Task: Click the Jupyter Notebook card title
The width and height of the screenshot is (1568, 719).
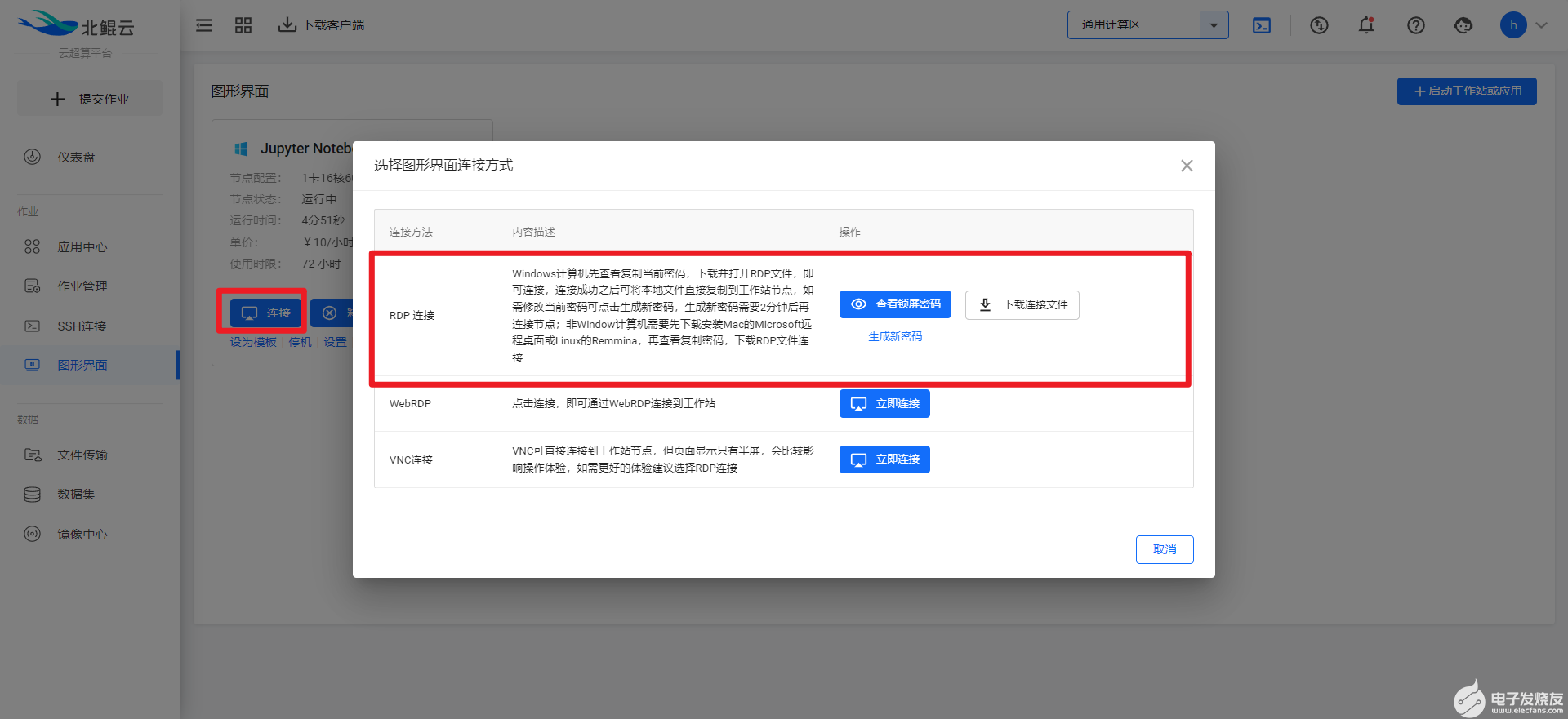Action: pos(305,149)
